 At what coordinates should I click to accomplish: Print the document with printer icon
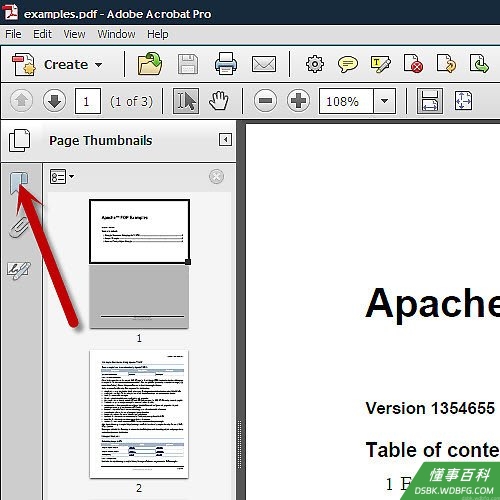(226, 63)
